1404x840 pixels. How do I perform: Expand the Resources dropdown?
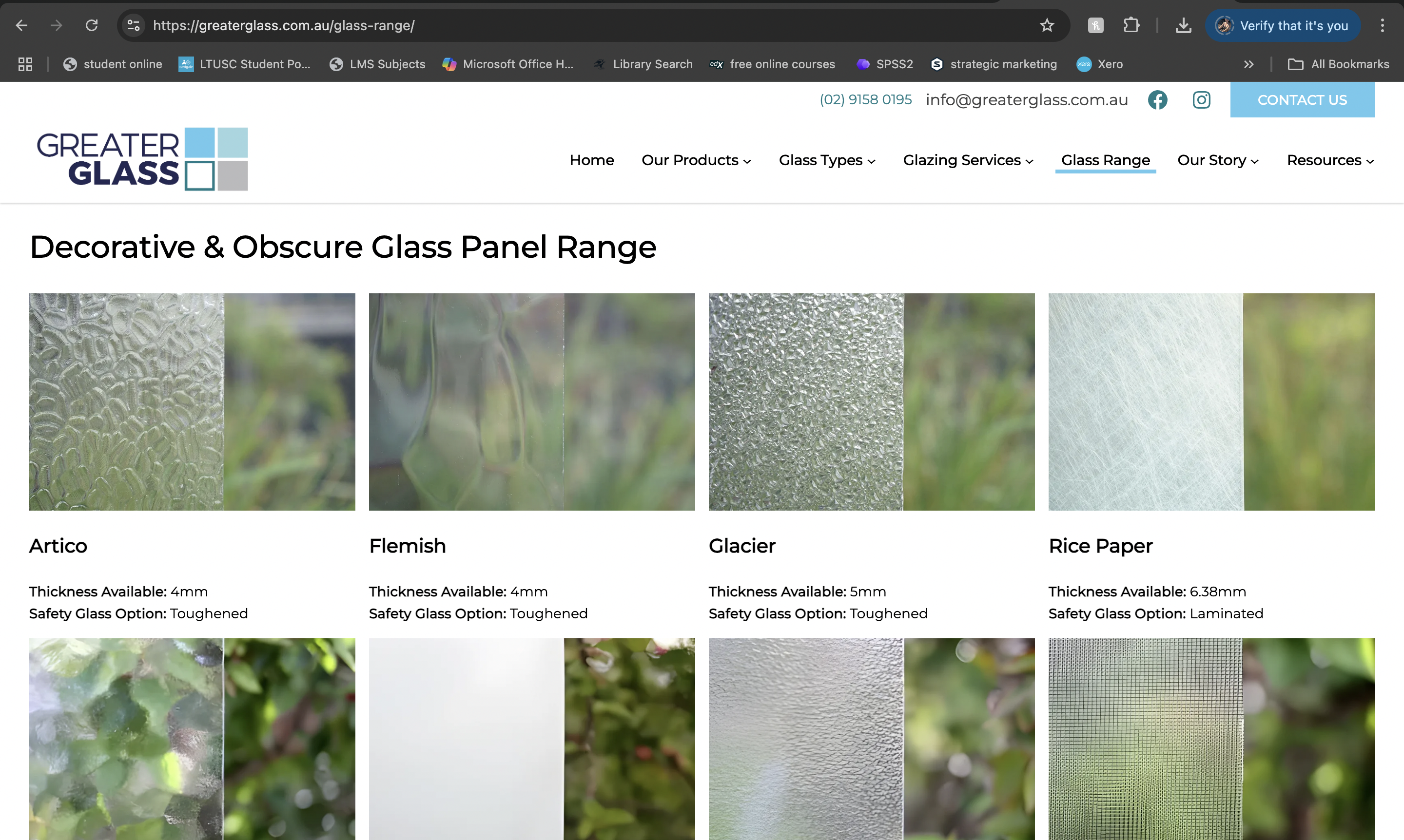click(x=1329, y=160)
